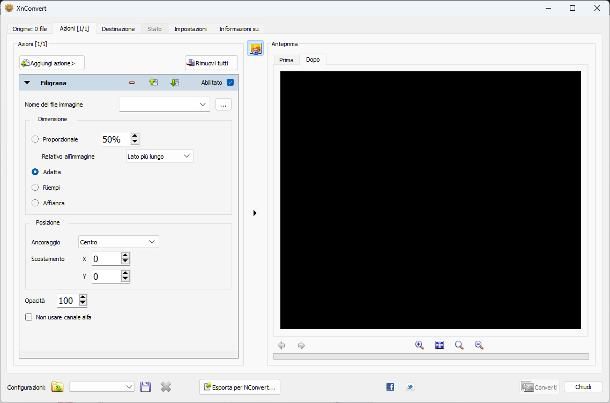
Task: Collapse the Filigrana action section
Action: 27,83
